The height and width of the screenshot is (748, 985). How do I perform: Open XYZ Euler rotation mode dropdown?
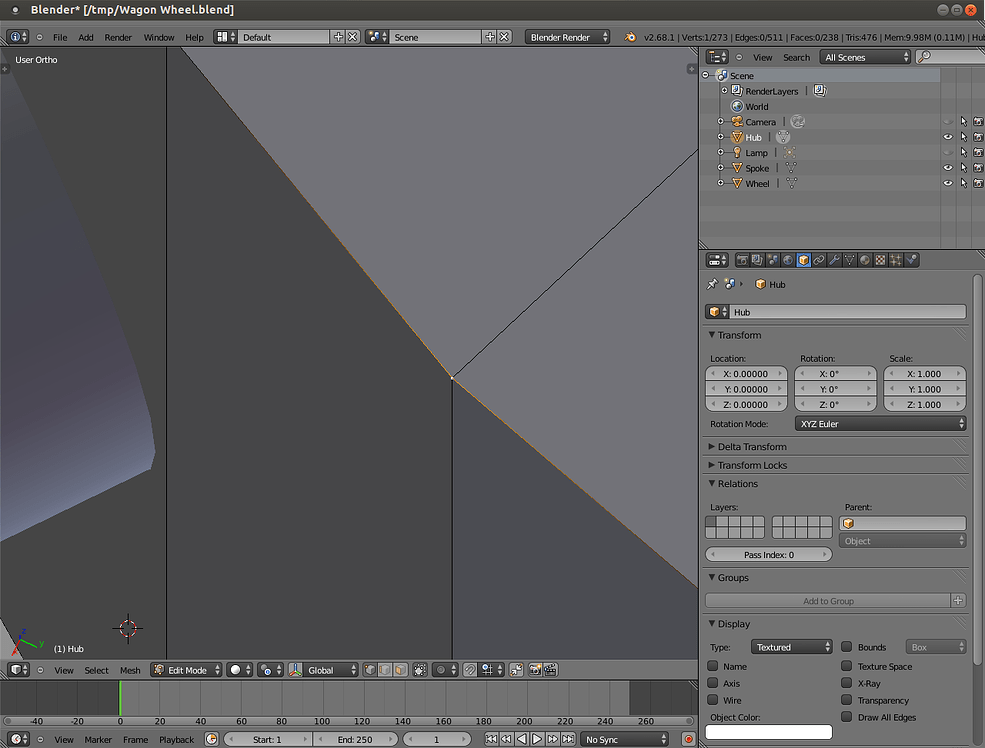coord(881,424)
